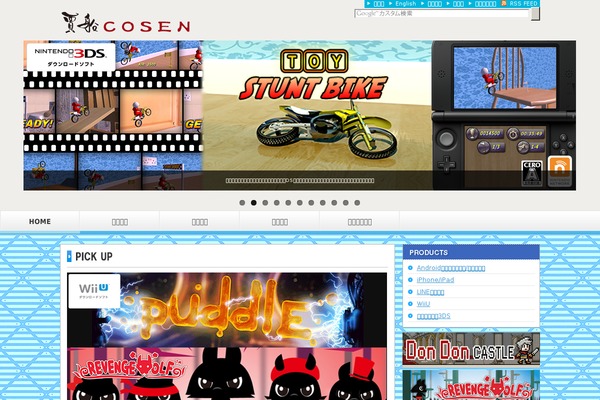The width and height of the screenshot is (600, 400).
Task: Click the blue marker beside PICK UP heading
Action: point(69,256)
